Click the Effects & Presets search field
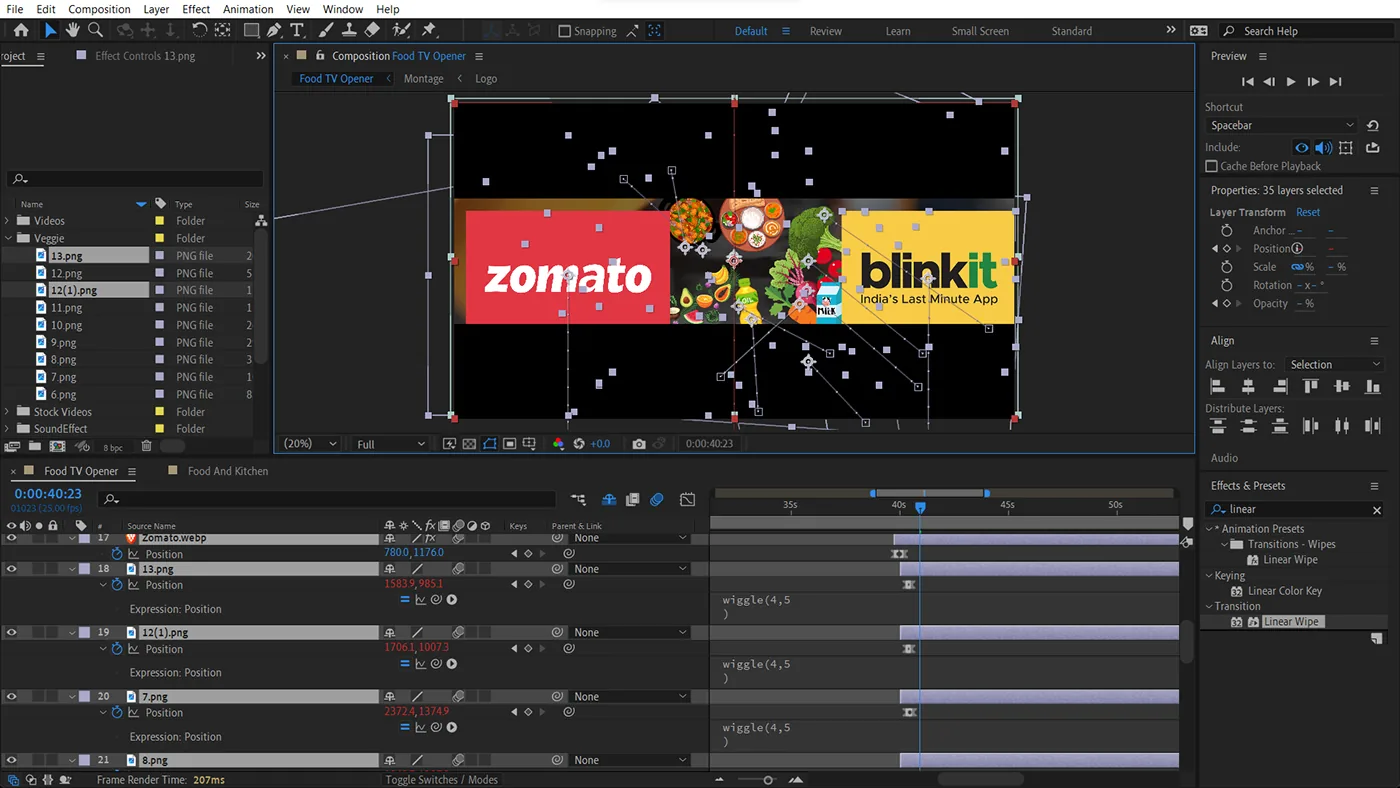The image size is (1400, 788). [1296, 510]
